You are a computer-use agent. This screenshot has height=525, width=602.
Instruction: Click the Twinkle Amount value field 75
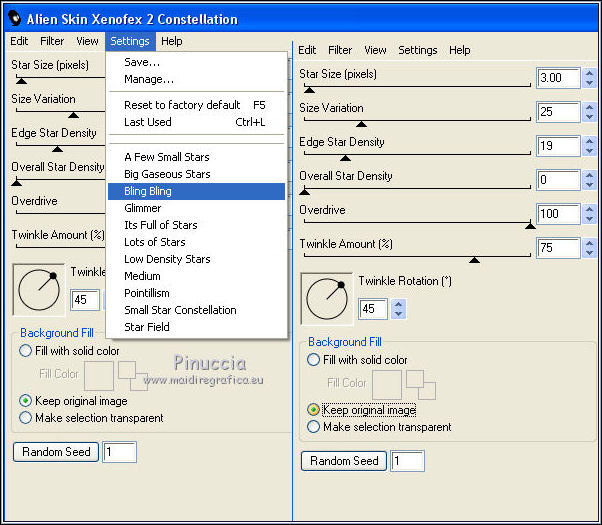click(x=558, y=248)
